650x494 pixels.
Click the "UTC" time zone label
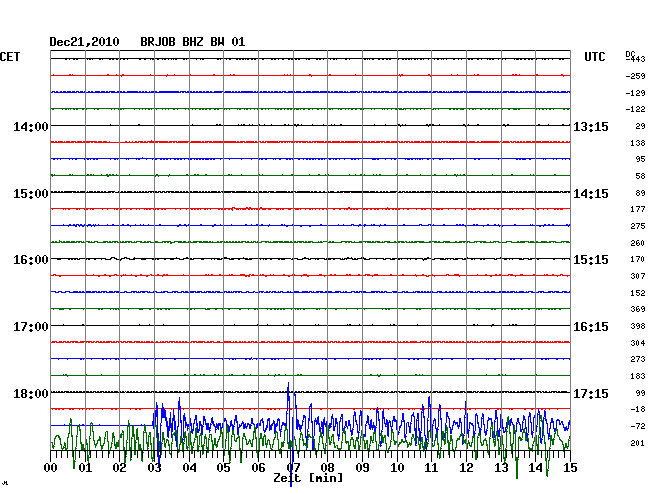tap(594, 57)
